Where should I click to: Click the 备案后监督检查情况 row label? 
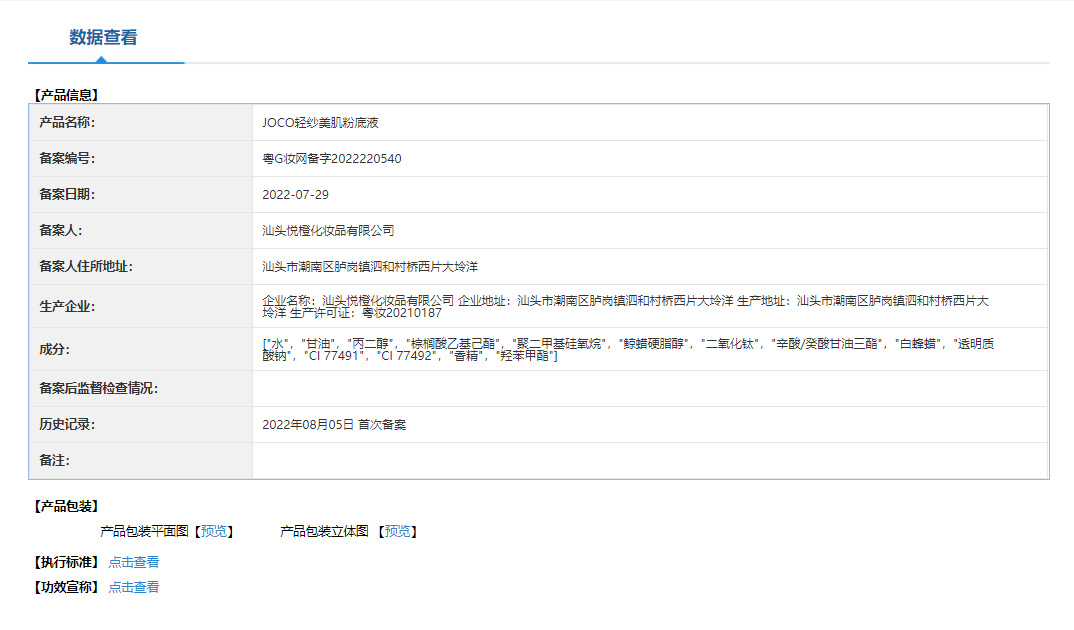point(99,388)
